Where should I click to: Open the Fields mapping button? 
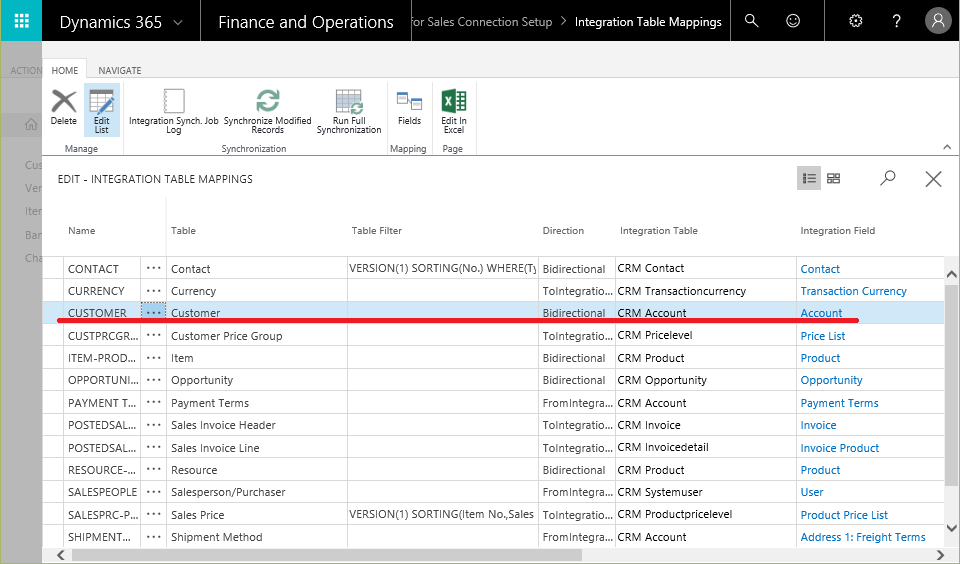click(409, 108)
